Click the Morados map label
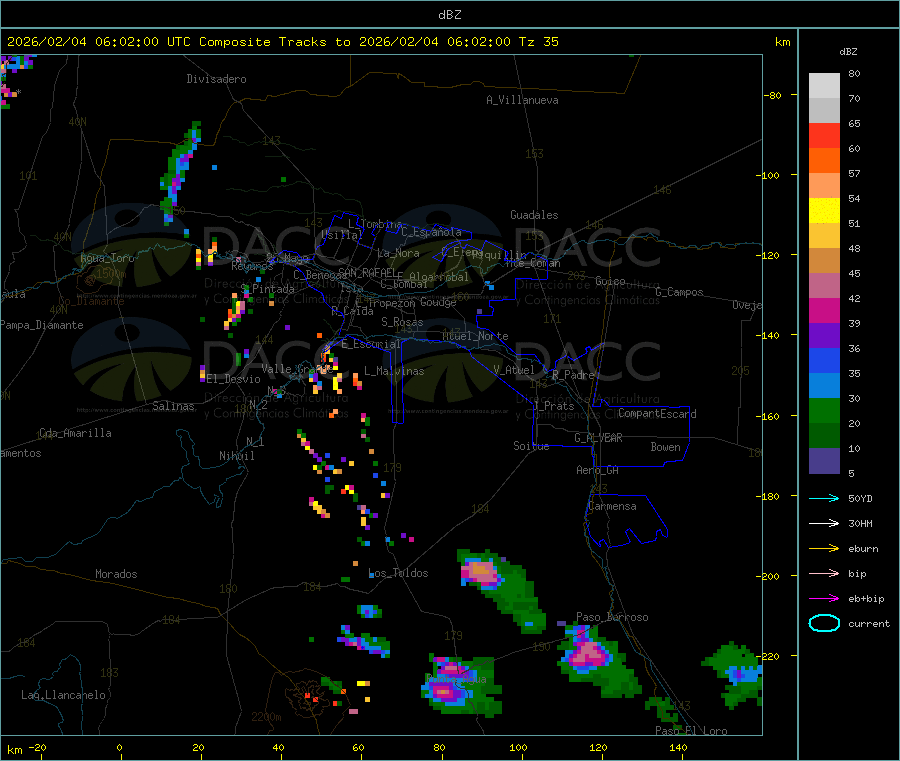The image size is (900, 761). 117,574
